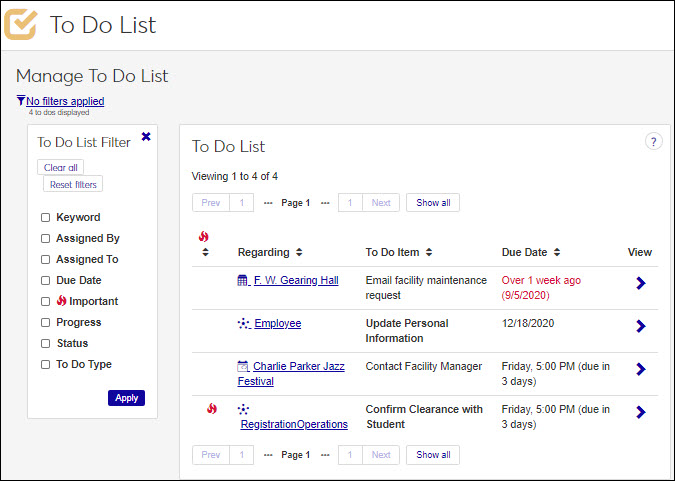Click the top Show all button
The height and width of the screenshot is (481, 675).
click(x=432, y=203)
